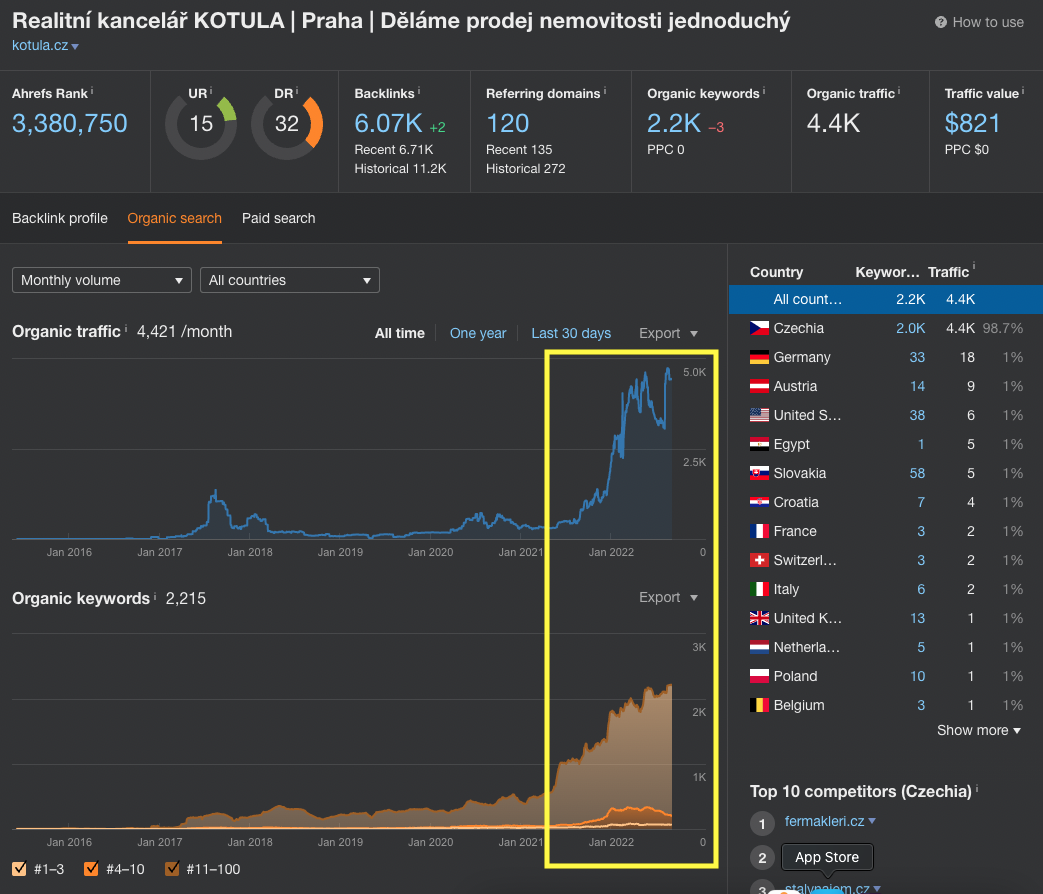Expand the kotula.cz domain dropdown arrow
Viewport: 1043px width, 894px height.
(75, 47)
